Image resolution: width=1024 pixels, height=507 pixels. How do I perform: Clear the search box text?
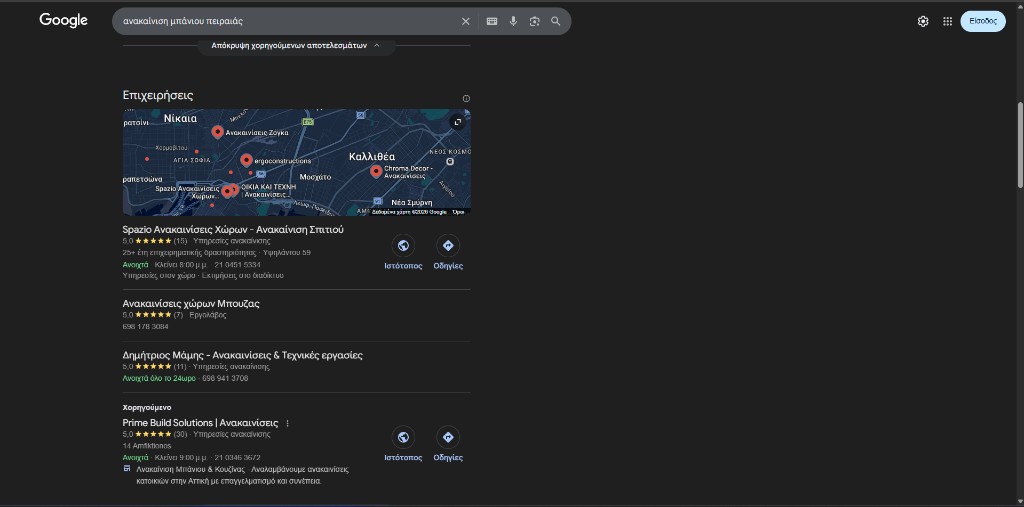[466, 22]
